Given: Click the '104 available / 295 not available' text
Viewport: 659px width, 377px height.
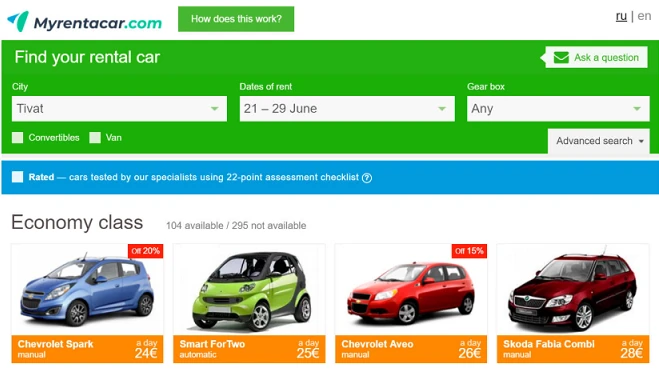Looking at the screenshot, I should [x=236, y=226].
